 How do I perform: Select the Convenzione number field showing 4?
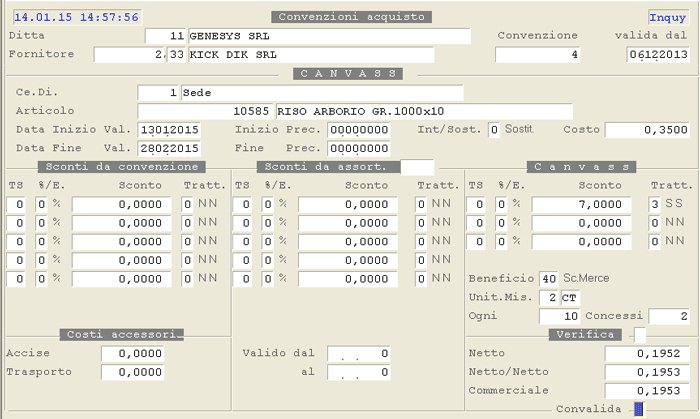(x=538, y=55)
